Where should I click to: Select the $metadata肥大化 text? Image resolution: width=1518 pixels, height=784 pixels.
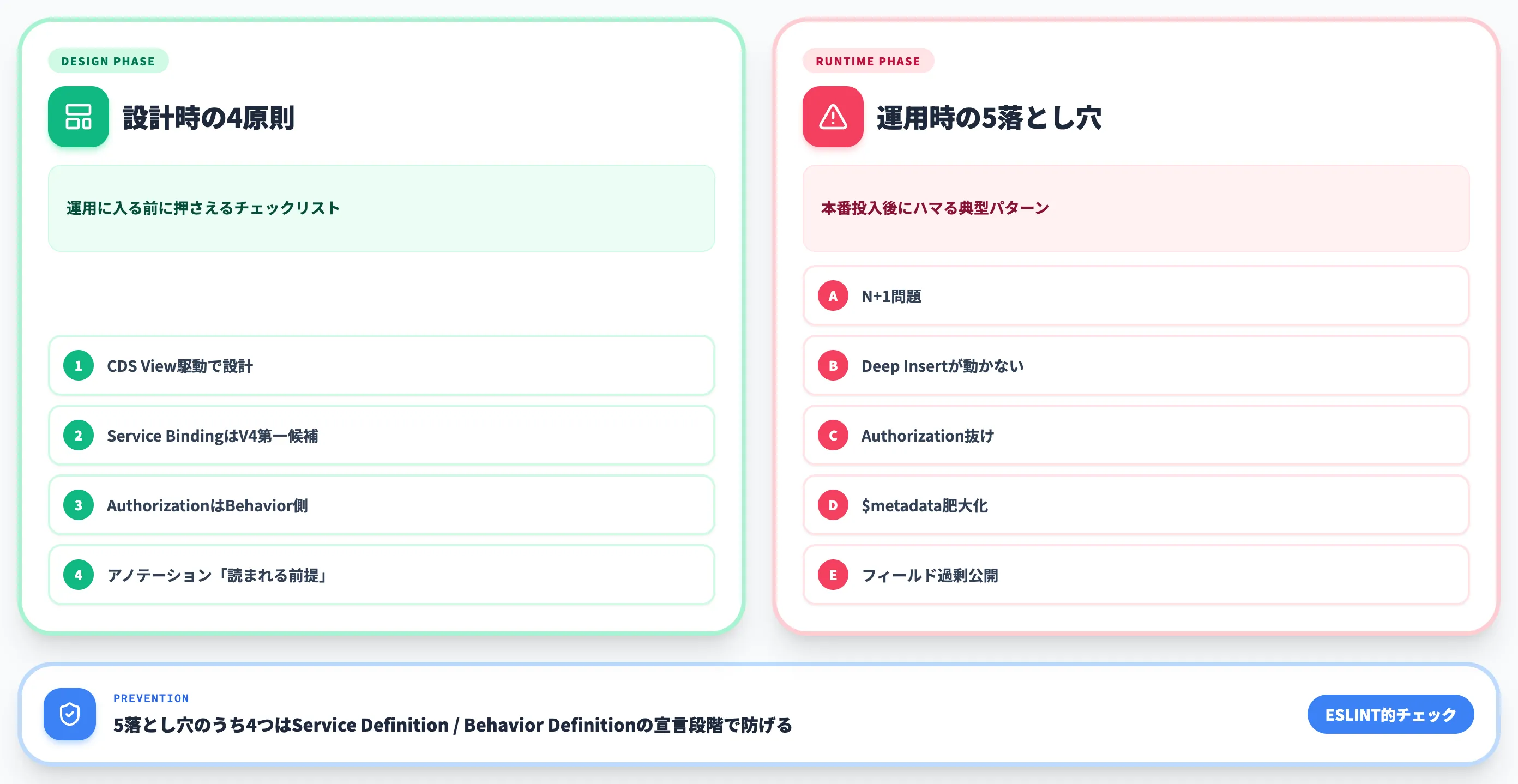tap(924, 505)
